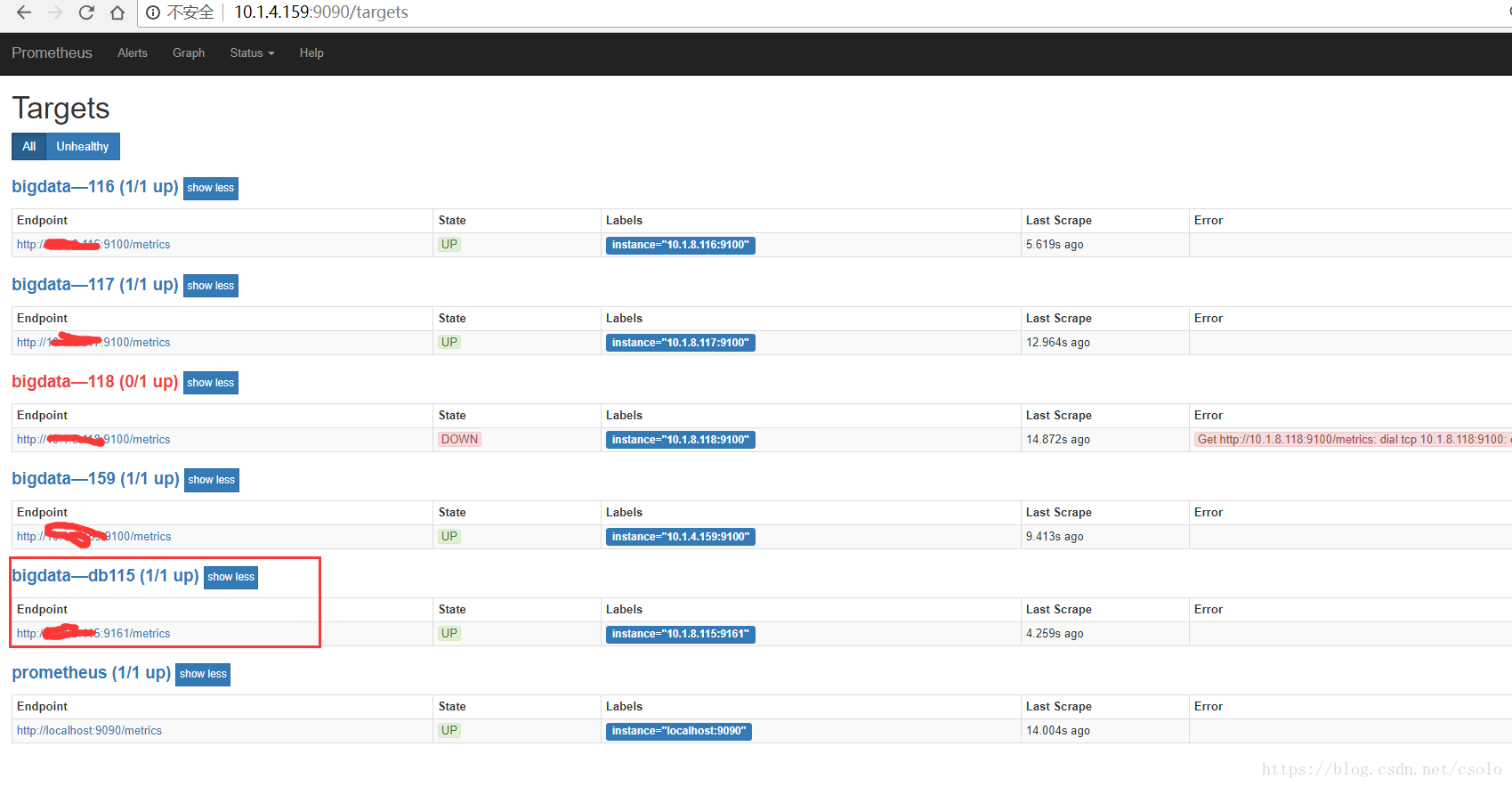This screenshot has width=1512, height=787.
Task: Collapse bigdata—159 with show less
Action: click(212, 480)
